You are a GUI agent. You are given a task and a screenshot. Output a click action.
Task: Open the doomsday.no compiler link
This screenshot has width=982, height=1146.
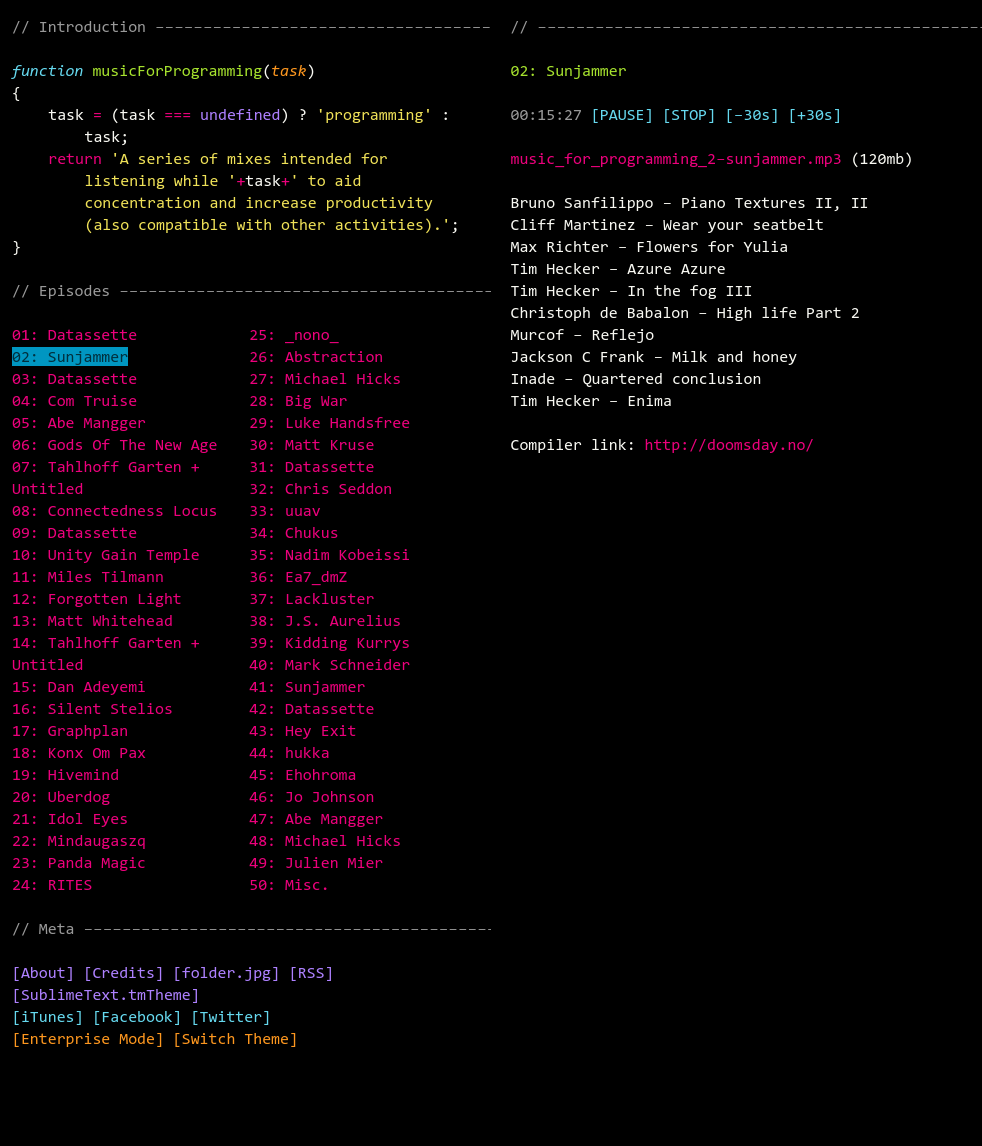[x=728, y=445]
